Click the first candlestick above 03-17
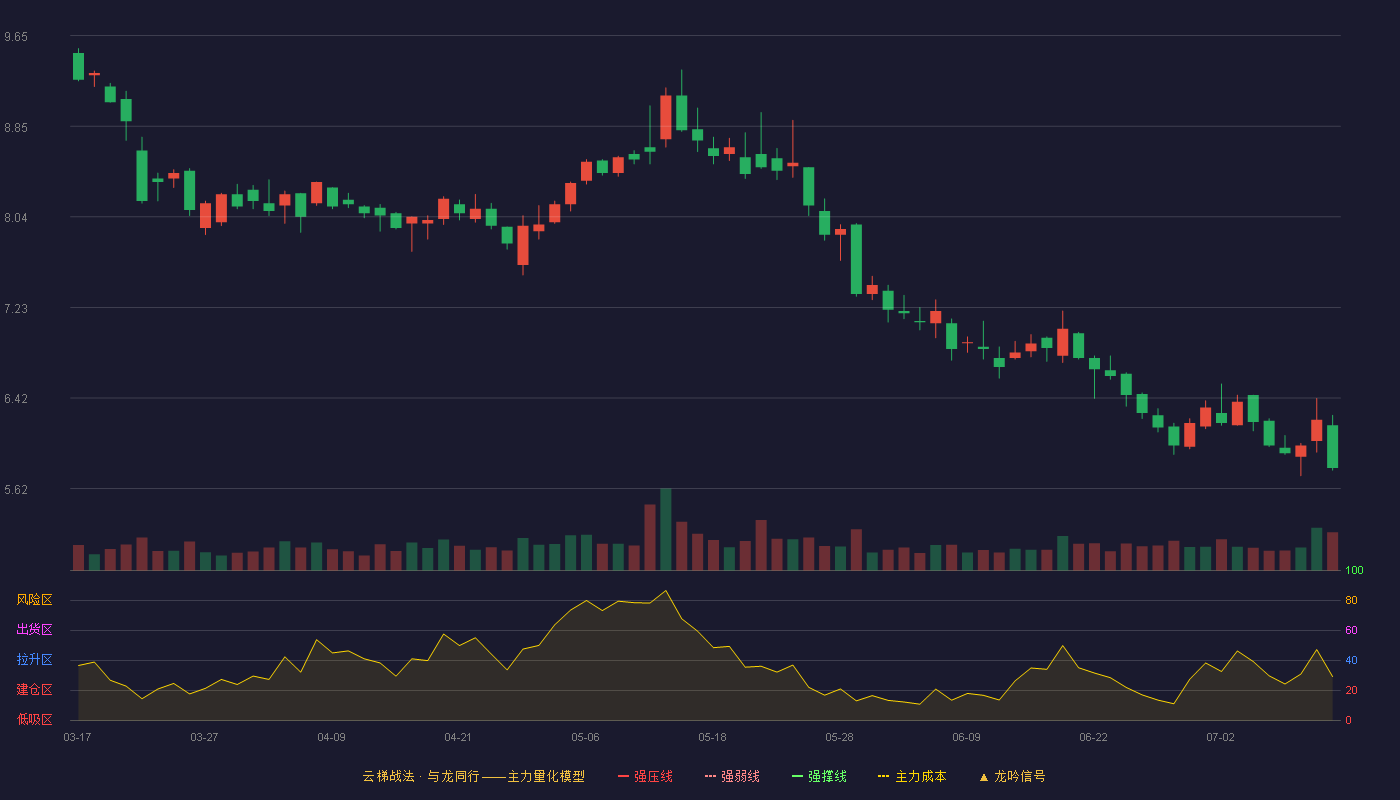Screen dimensions: 1400x800 (x=78, y=66)
